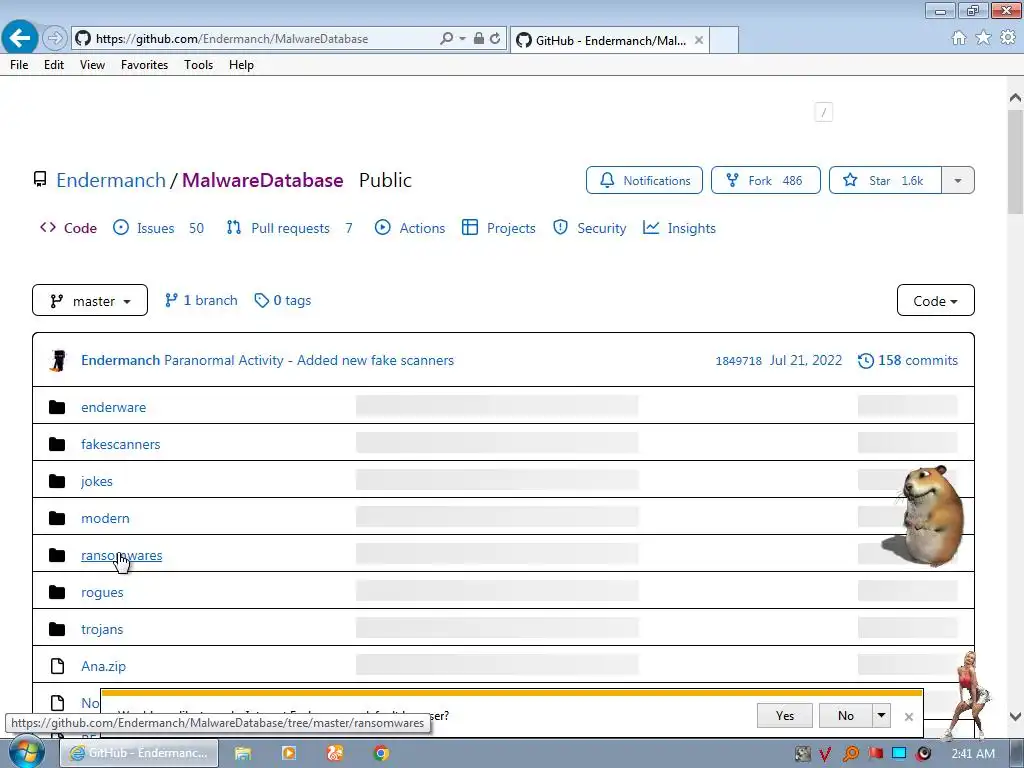Open the Favorites menu

[144, 65]
